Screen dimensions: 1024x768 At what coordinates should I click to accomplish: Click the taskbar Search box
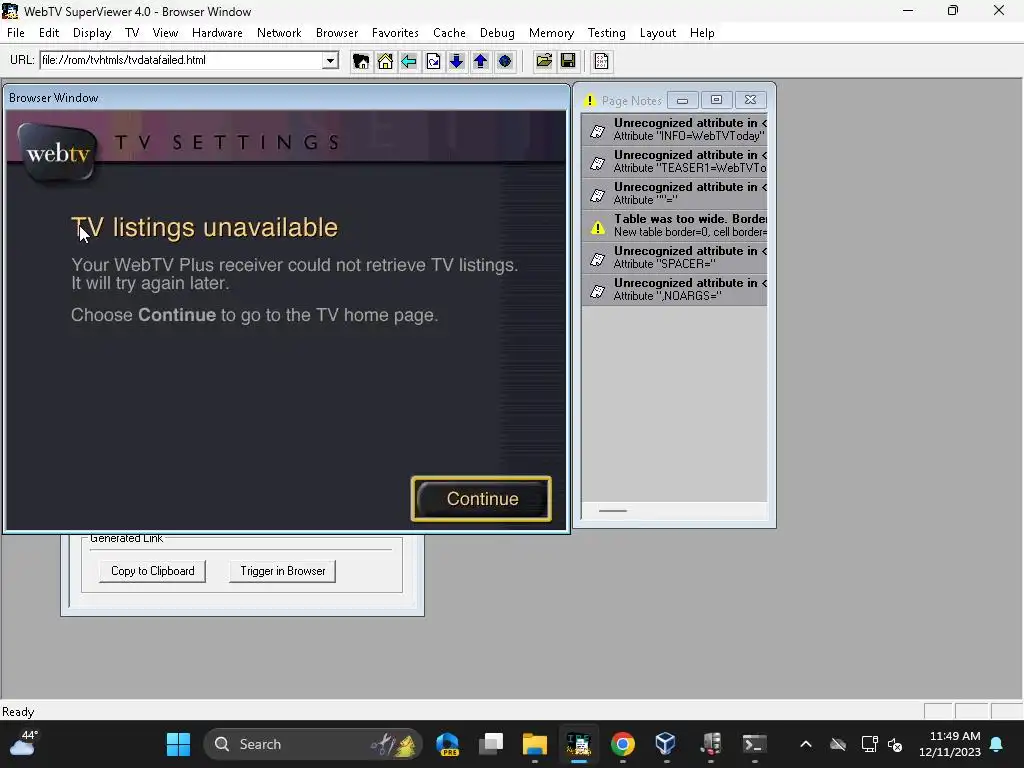click(312, 744)
